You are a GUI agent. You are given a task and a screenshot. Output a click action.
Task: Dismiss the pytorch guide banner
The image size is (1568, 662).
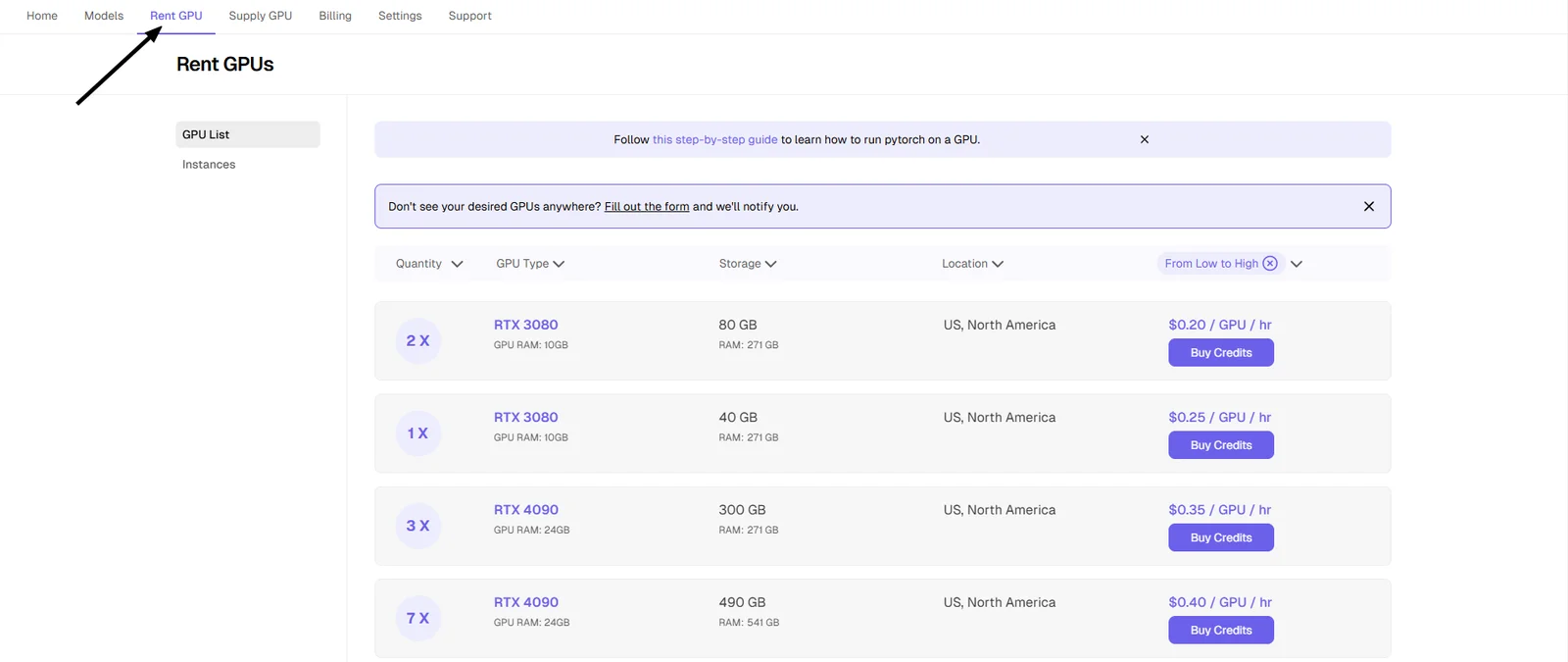pos(1144,139)
